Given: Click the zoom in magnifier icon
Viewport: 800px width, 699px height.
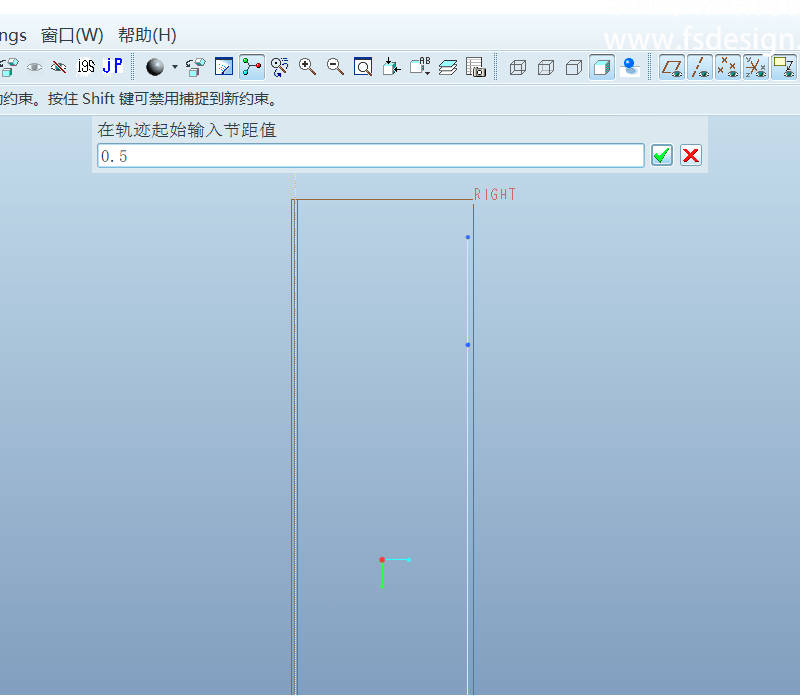Looking at the screenshot, I should [308, 67].
